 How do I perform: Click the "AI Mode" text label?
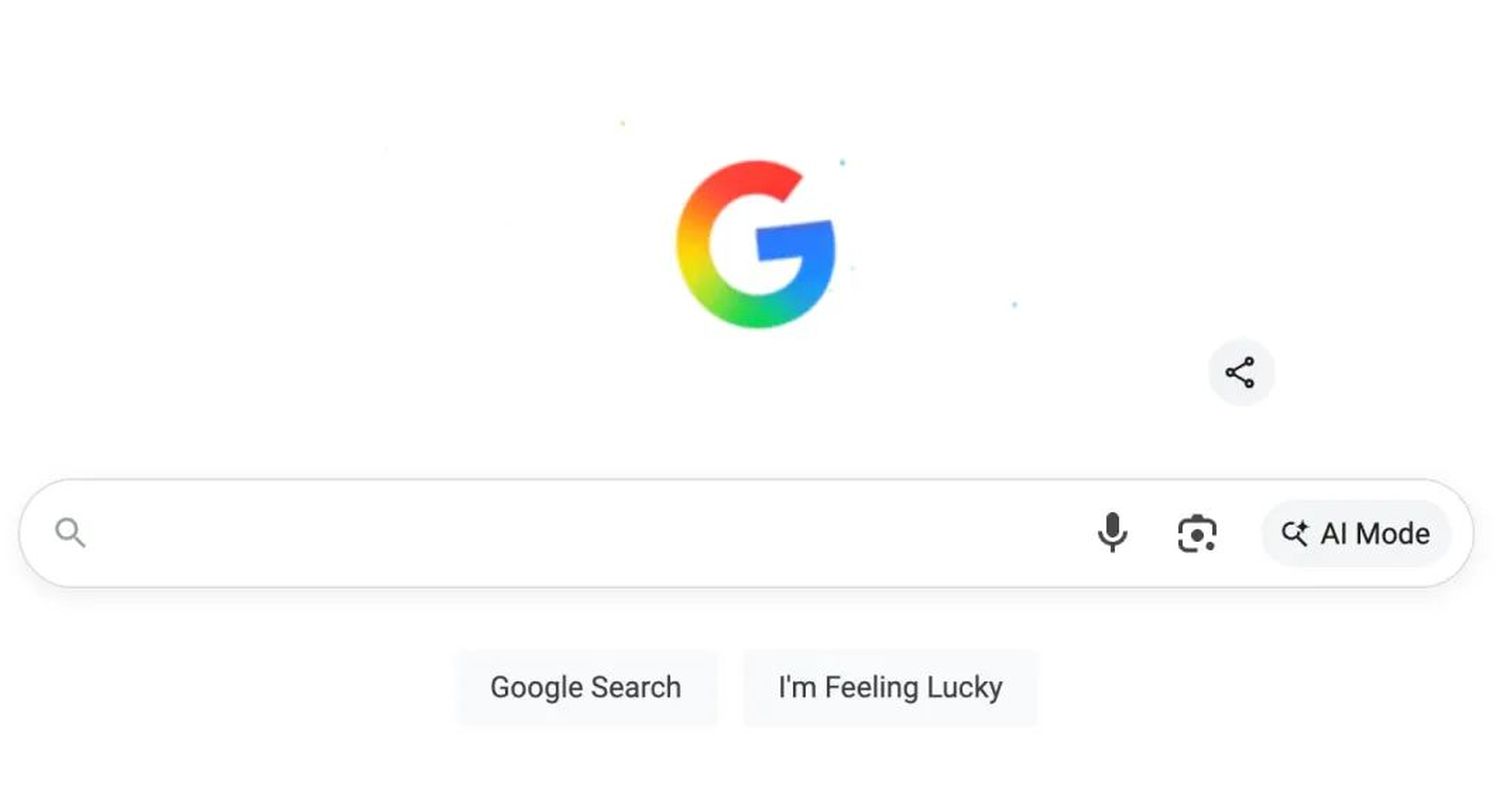coord(1375,534)
